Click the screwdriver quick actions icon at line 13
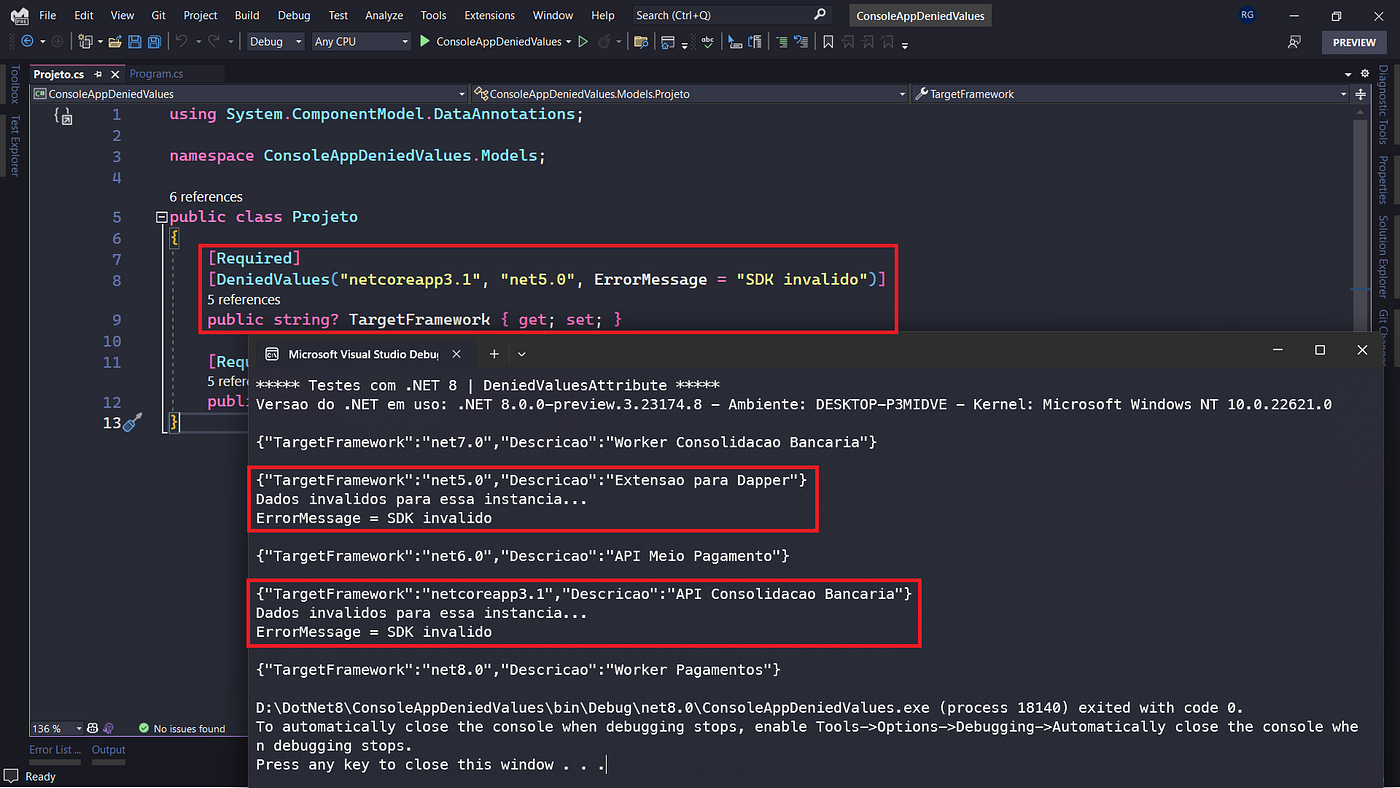 click(x=132, y=422)
